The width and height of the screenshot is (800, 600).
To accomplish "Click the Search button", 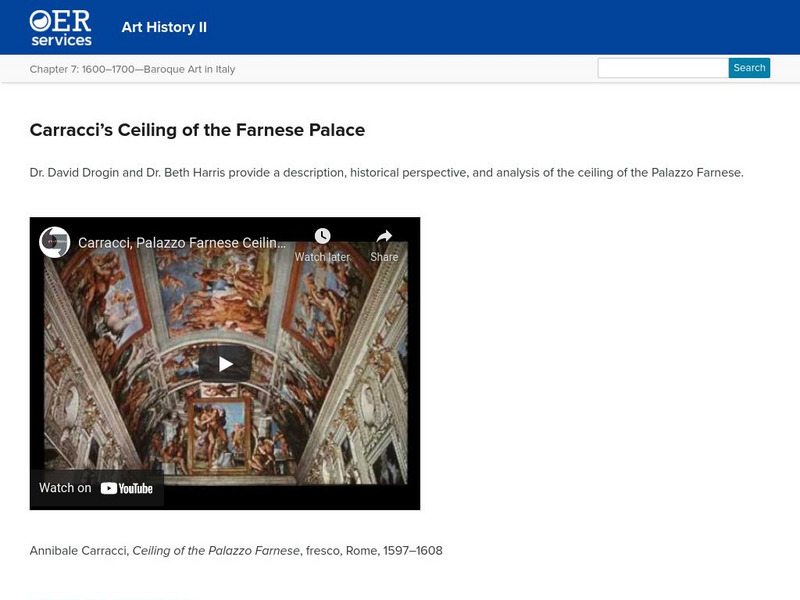I will [x=749, y=68].
